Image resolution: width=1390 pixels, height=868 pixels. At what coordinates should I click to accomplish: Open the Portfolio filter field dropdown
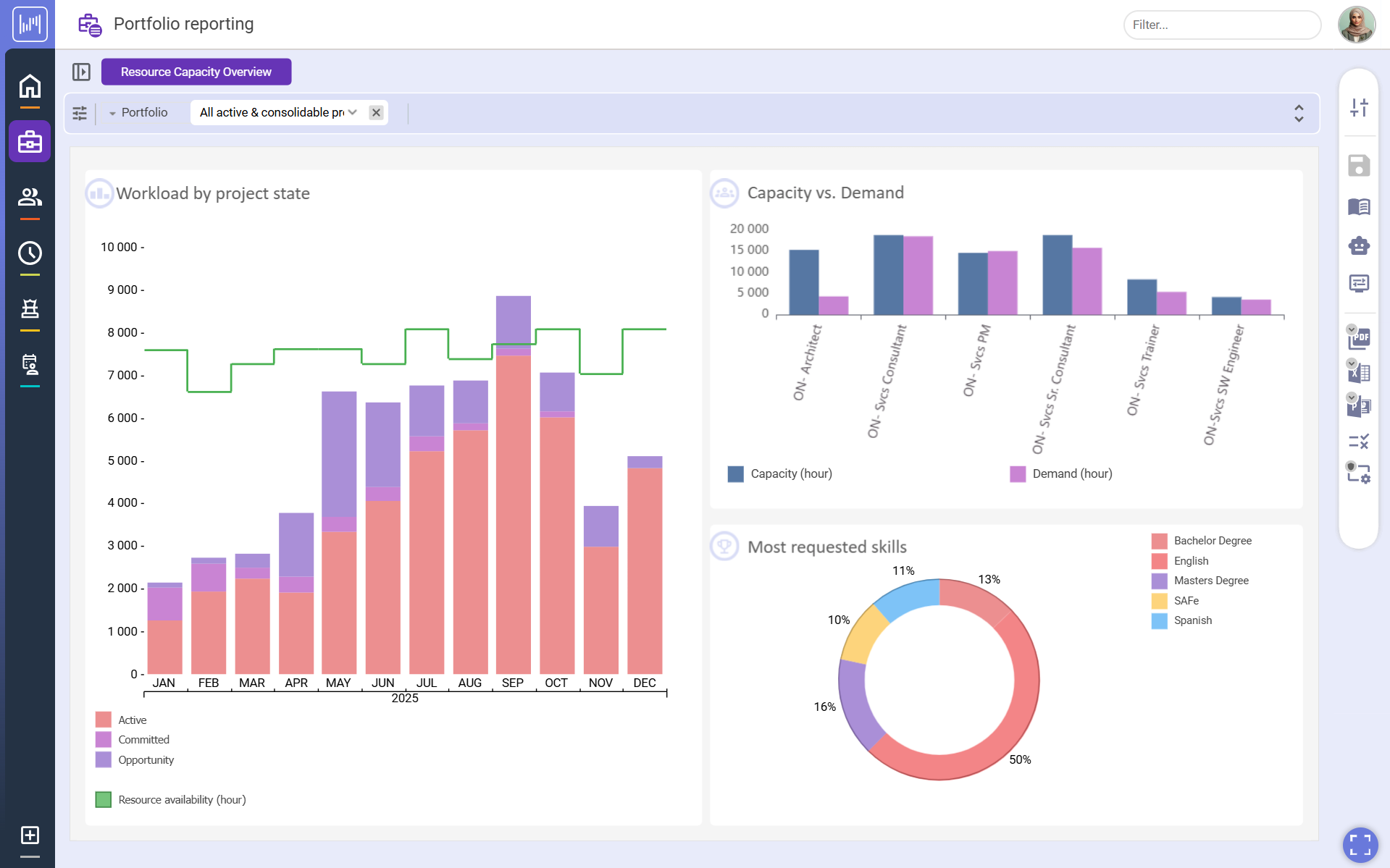[138, 113]
